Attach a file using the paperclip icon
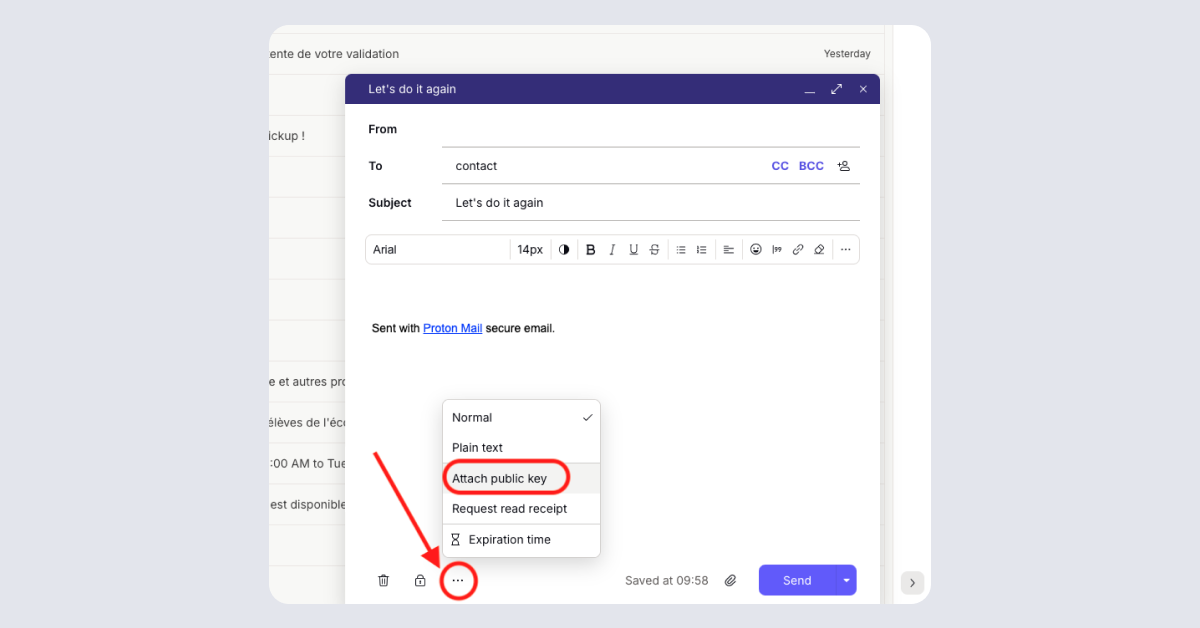This screenshot has width=1200, height=628. point(730,580)
